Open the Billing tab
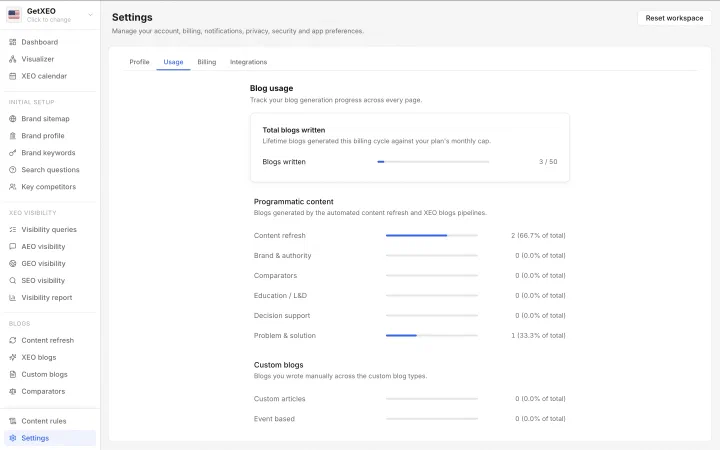 (207, 62)
